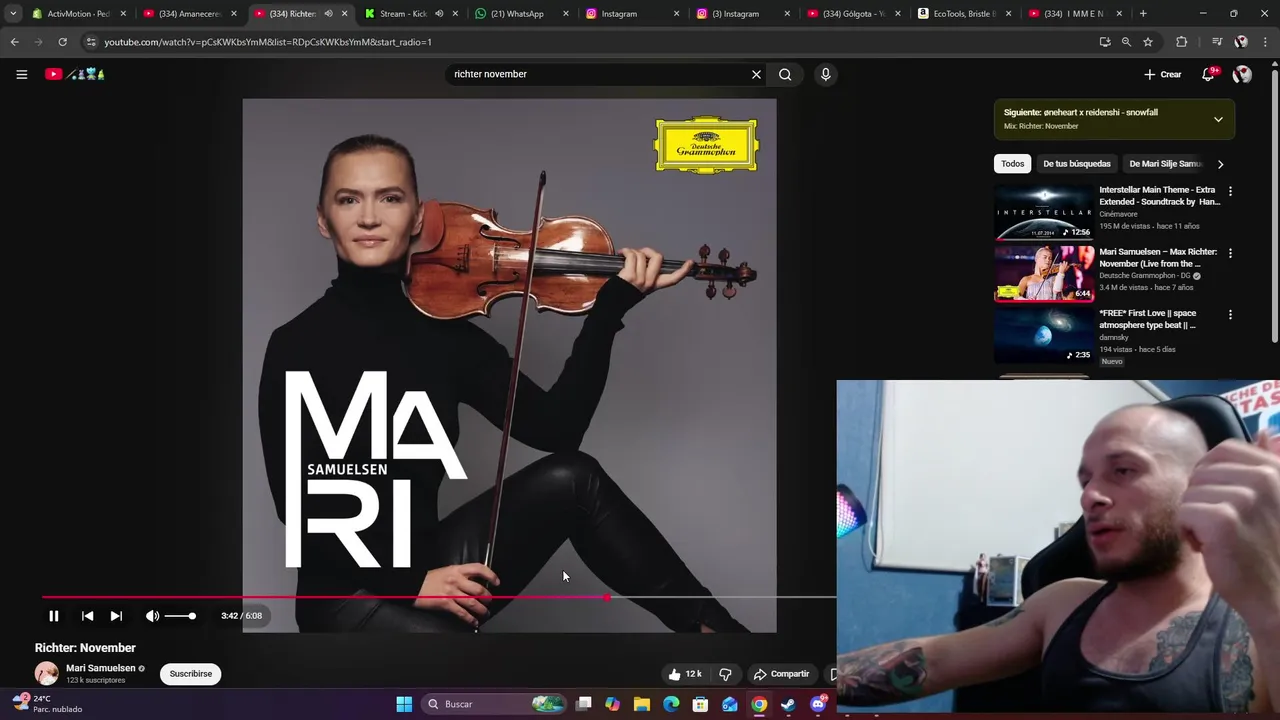Screen dimensions: 1280x720
Task: Open the 'Interstellar Main Theme - Extra Extended' title link
Action: click(x=1159, y=195)
